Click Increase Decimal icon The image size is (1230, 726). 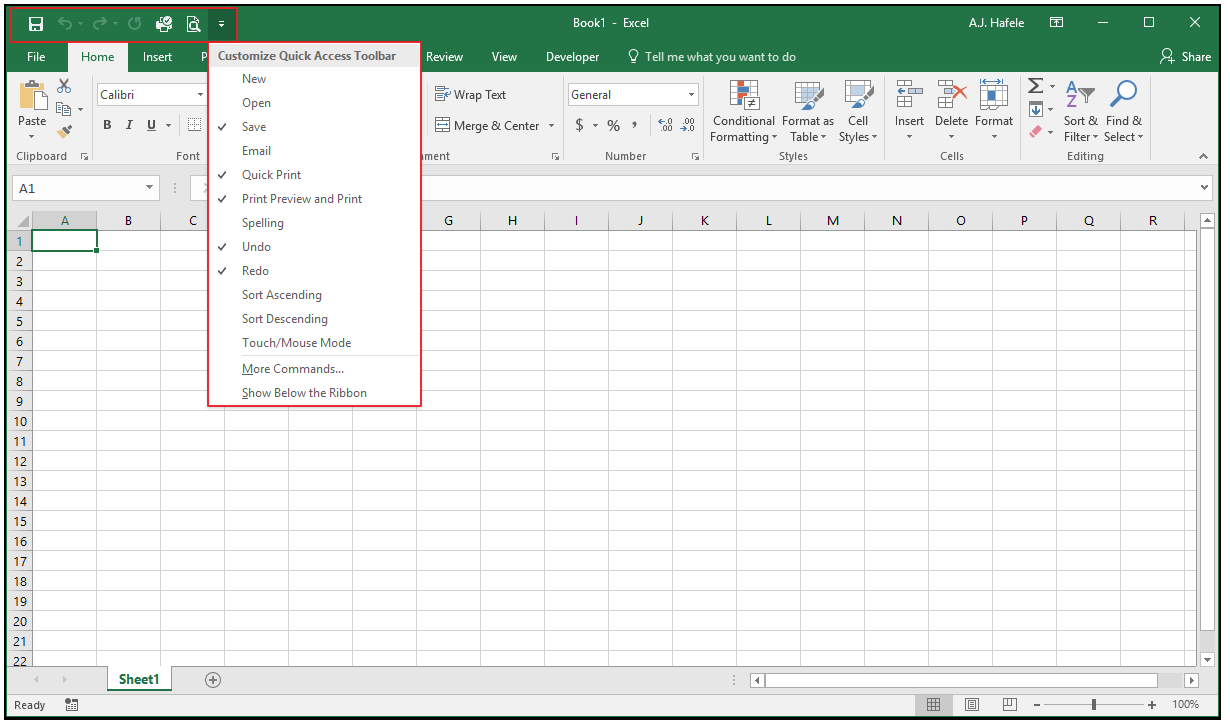coord(665,125)
